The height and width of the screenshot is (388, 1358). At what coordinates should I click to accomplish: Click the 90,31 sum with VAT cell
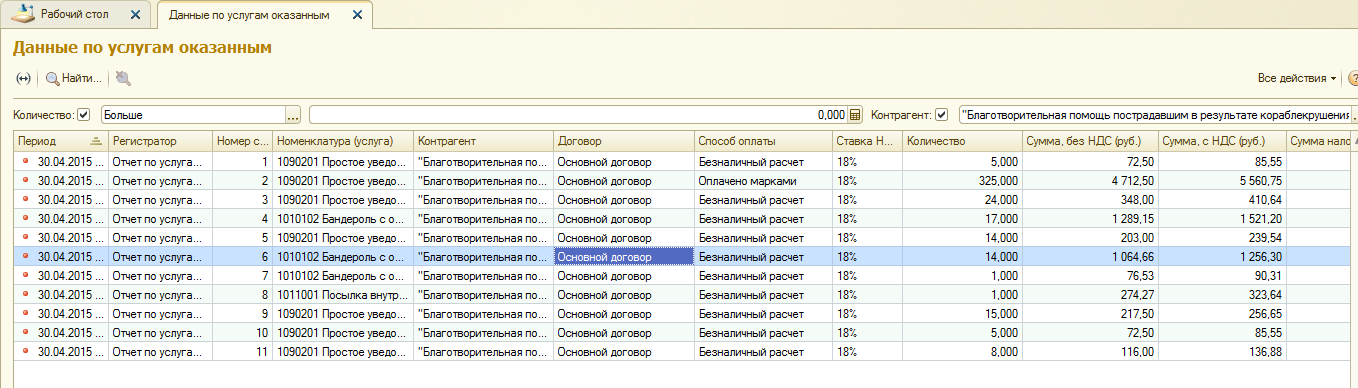1222,275
